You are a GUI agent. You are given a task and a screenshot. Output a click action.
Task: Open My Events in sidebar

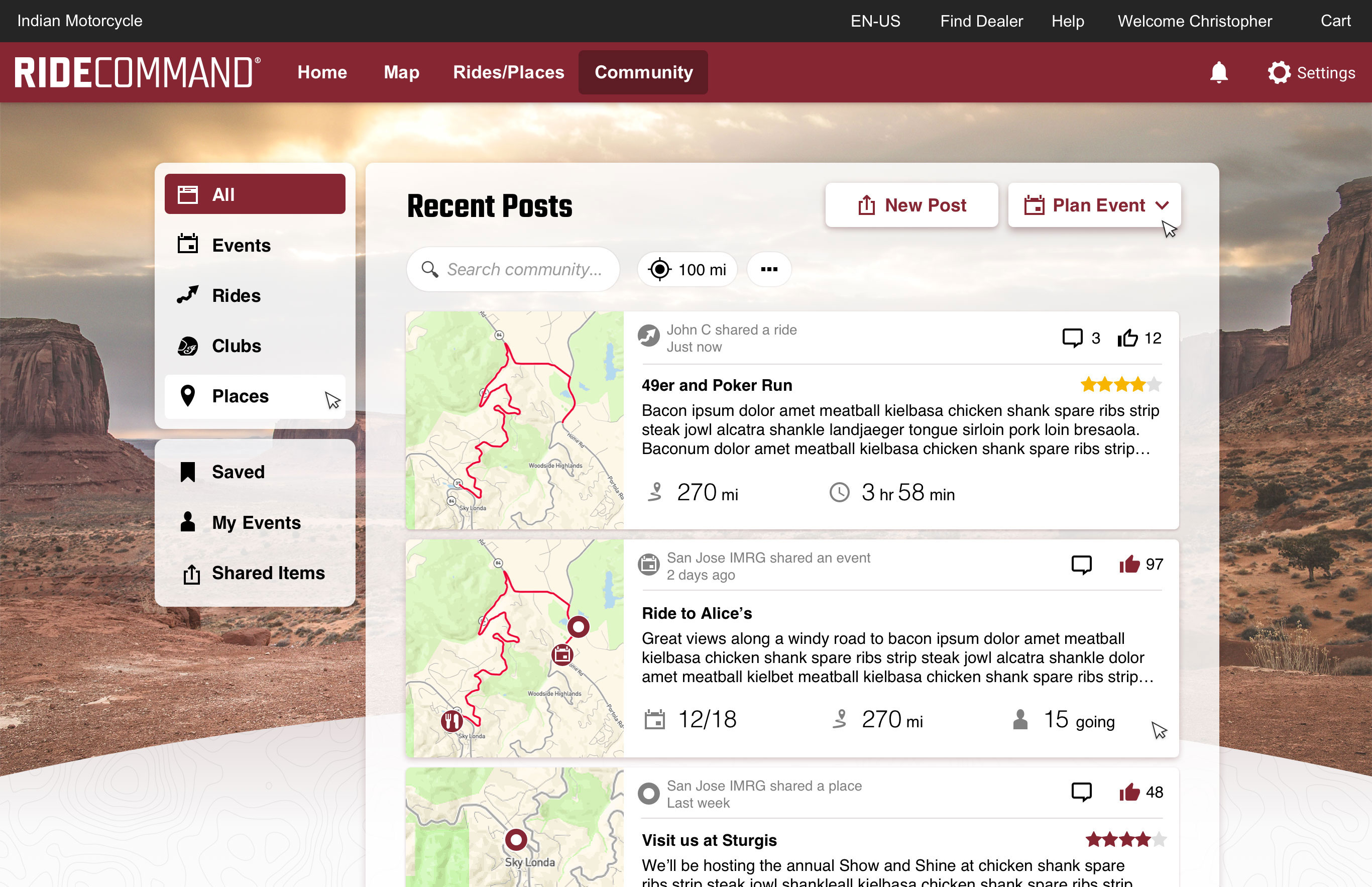pos(255,522)
